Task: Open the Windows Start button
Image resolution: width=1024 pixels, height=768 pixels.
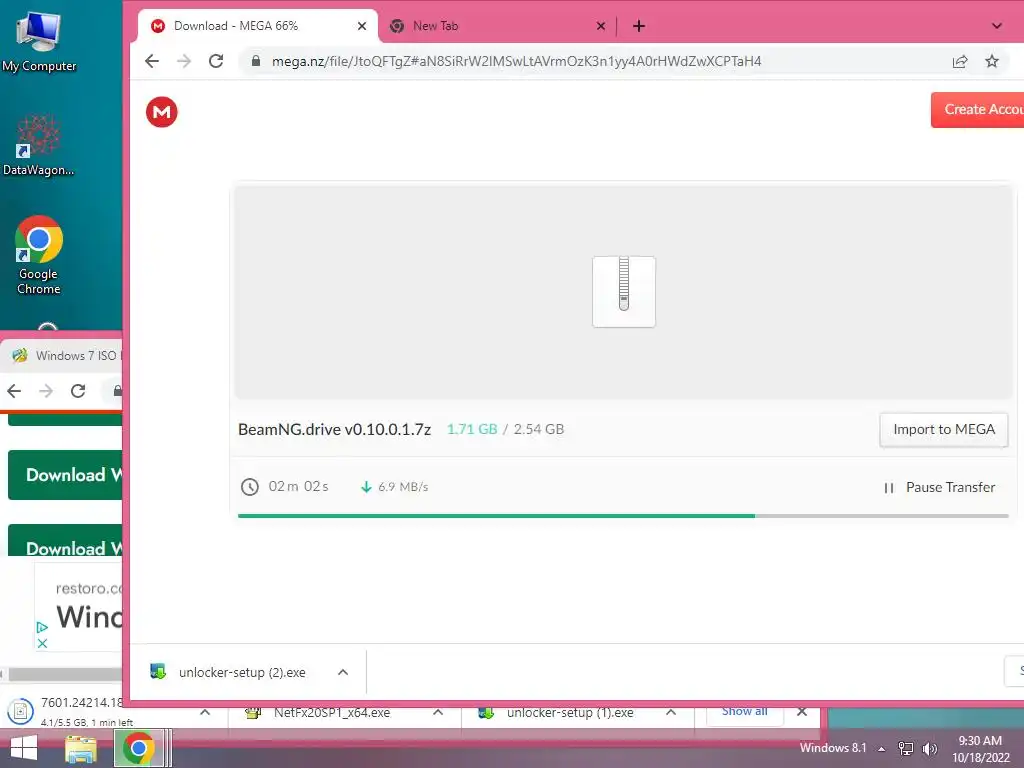Action: [x=24, y=748]
